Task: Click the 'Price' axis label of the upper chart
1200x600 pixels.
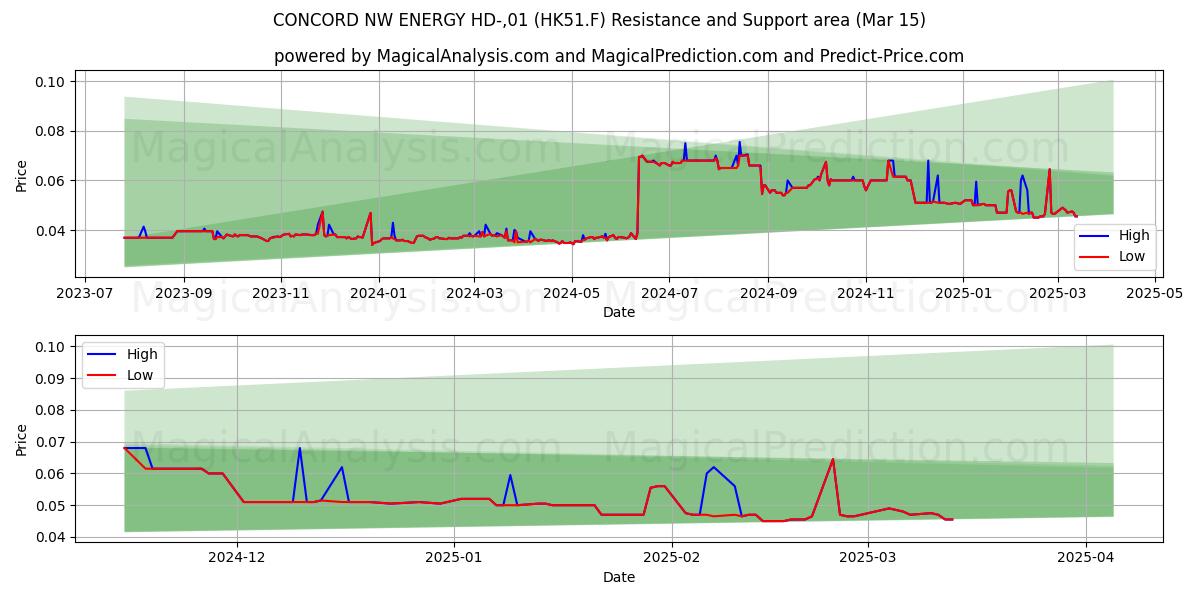Action: [22, 177]
